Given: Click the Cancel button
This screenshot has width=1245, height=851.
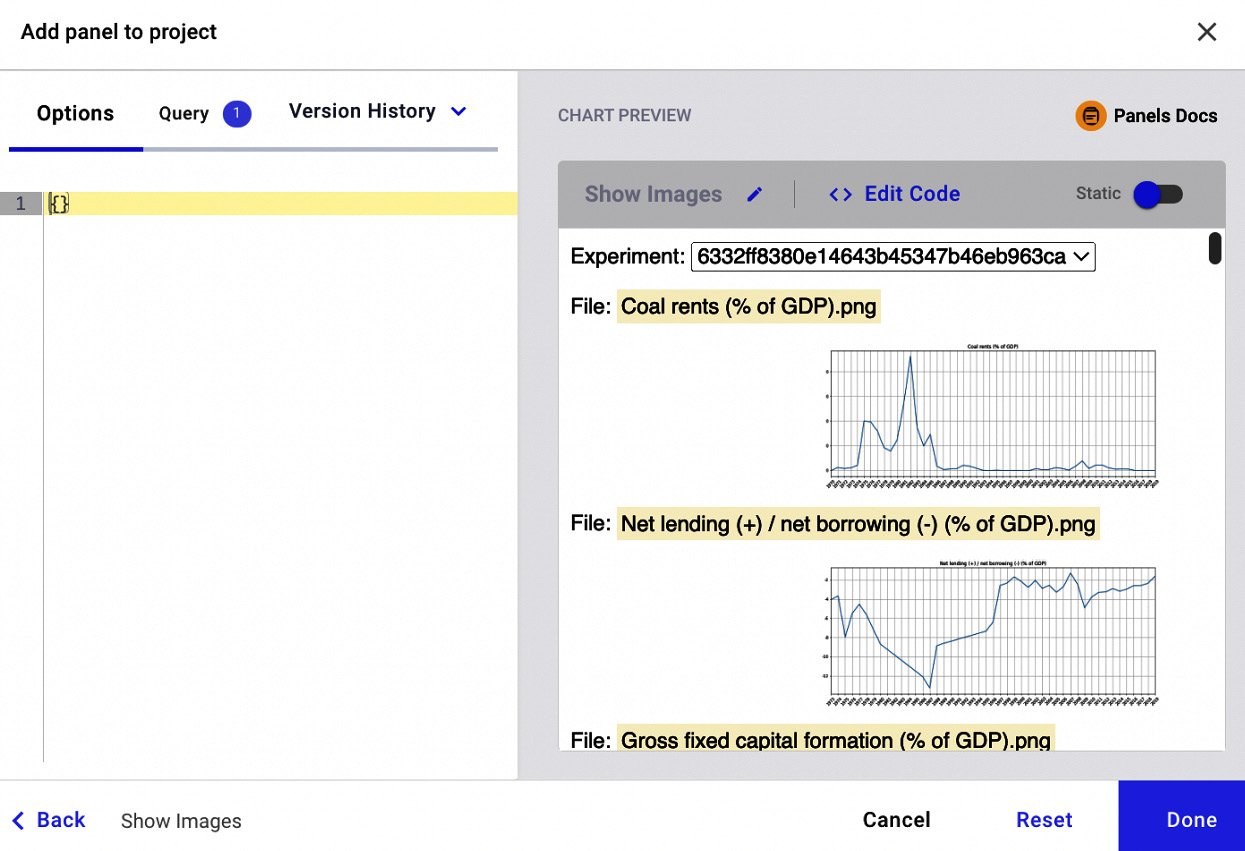Looking at the screenshot, I should pyautogui.click(x=896, y=820).
